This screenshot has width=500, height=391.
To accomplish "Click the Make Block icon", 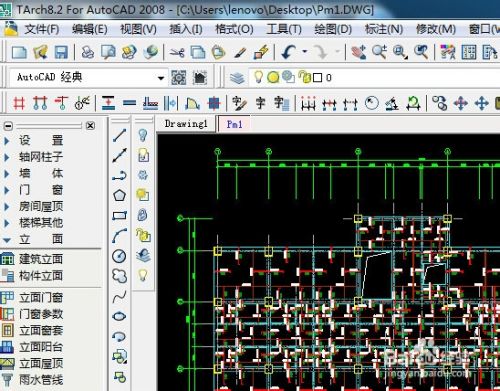I will point(119,377).
